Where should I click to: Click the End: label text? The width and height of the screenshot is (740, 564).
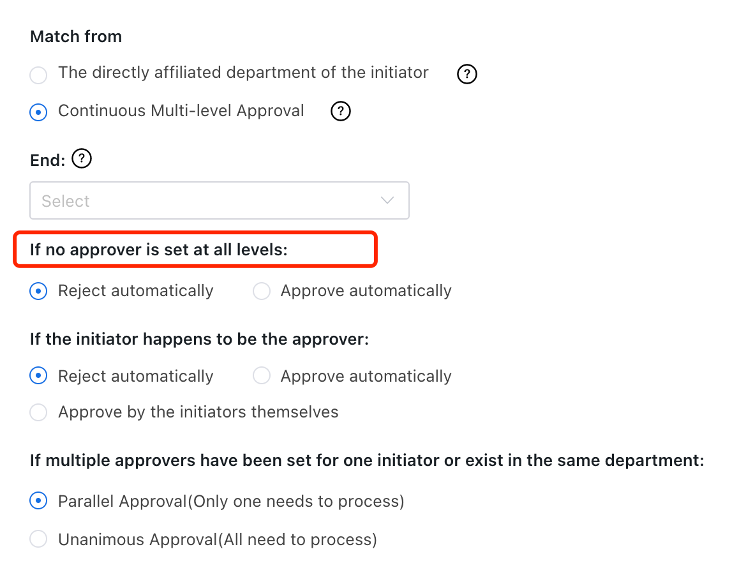click(48, 159)
